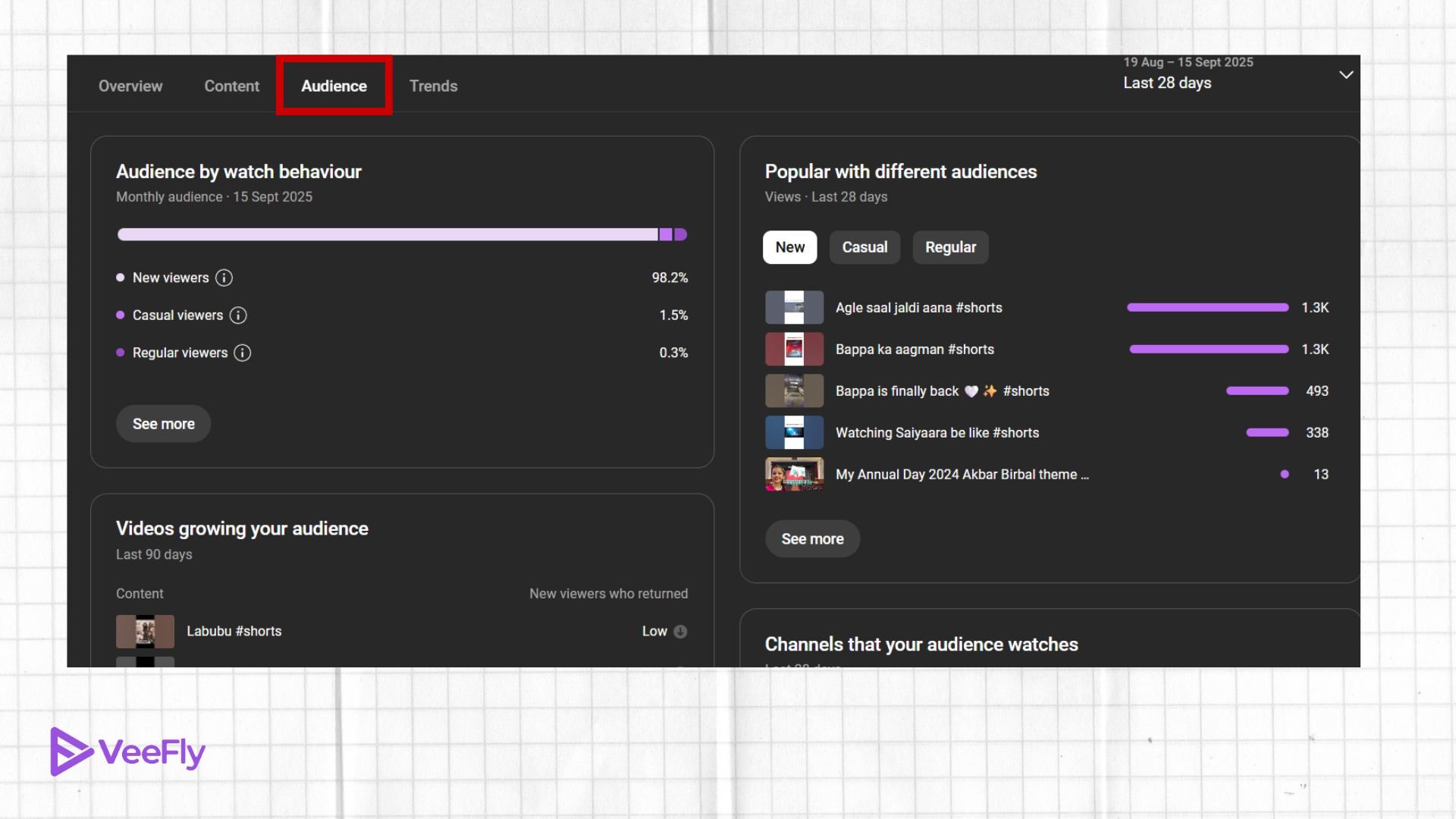Viewport: 1456px width, 819px height.
Task: Click See more under Popular with different audiences
Action: click(x=812, y=538)
